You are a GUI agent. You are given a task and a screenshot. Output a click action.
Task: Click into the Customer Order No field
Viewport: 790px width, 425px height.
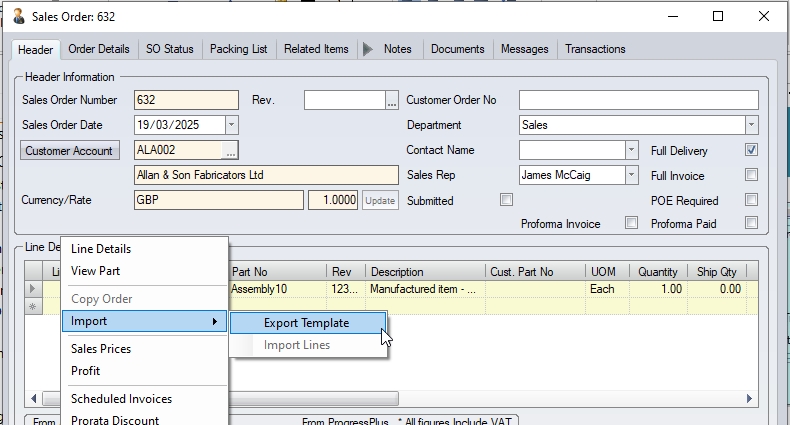click(638, 100)
